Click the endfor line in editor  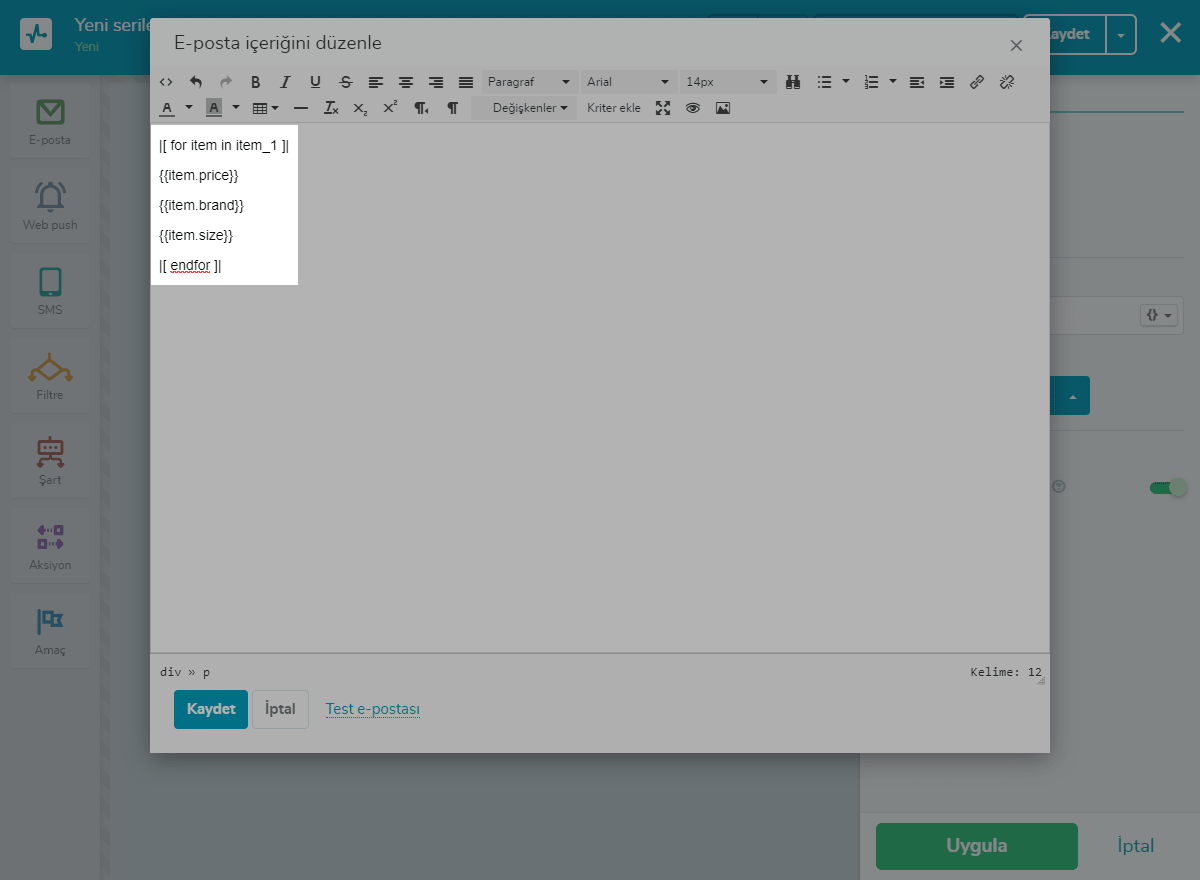pyautogui.click(x=190, y=265)
